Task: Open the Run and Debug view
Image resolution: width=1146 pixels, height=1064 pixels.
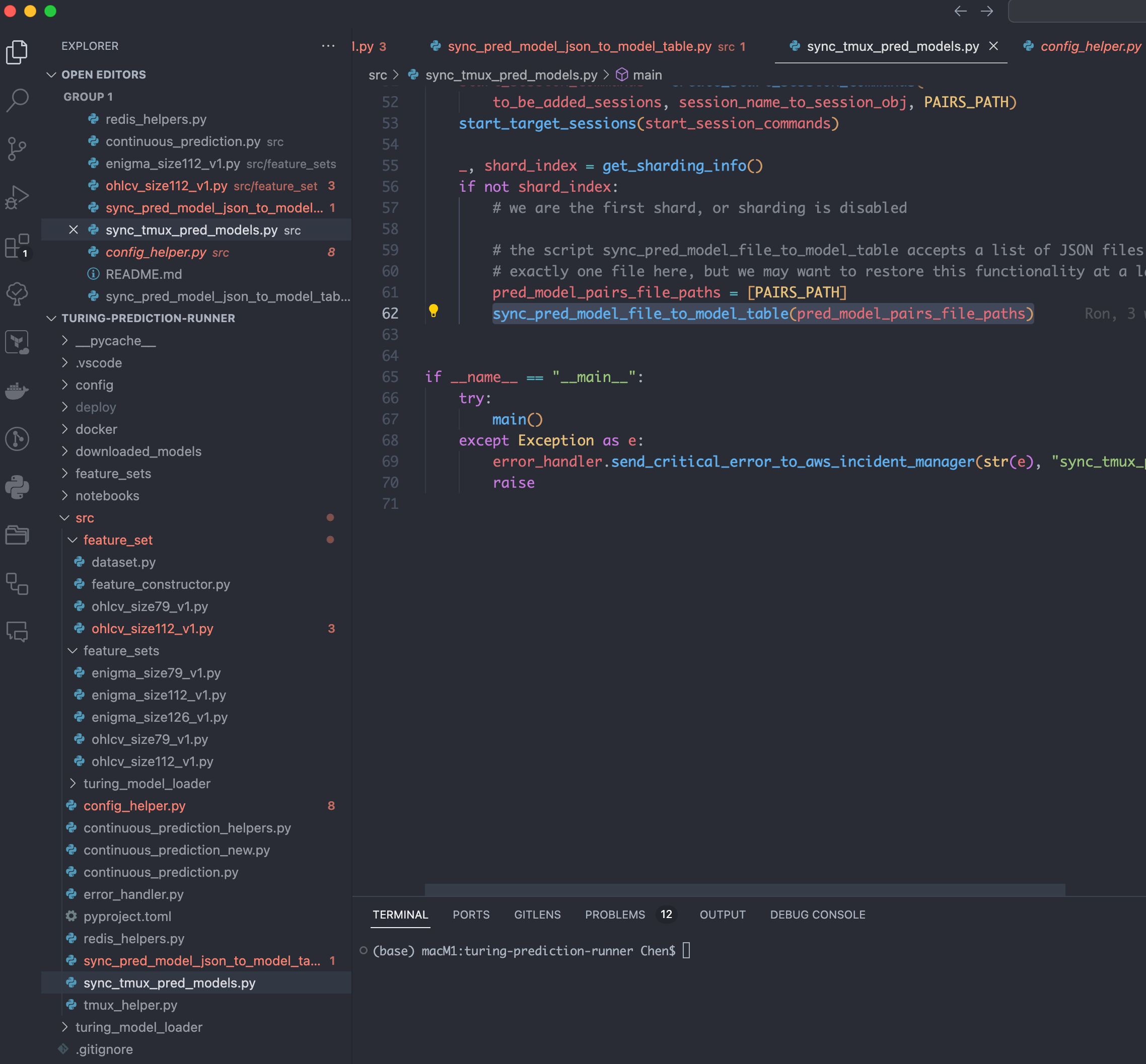Action: [x=17, y=197]
